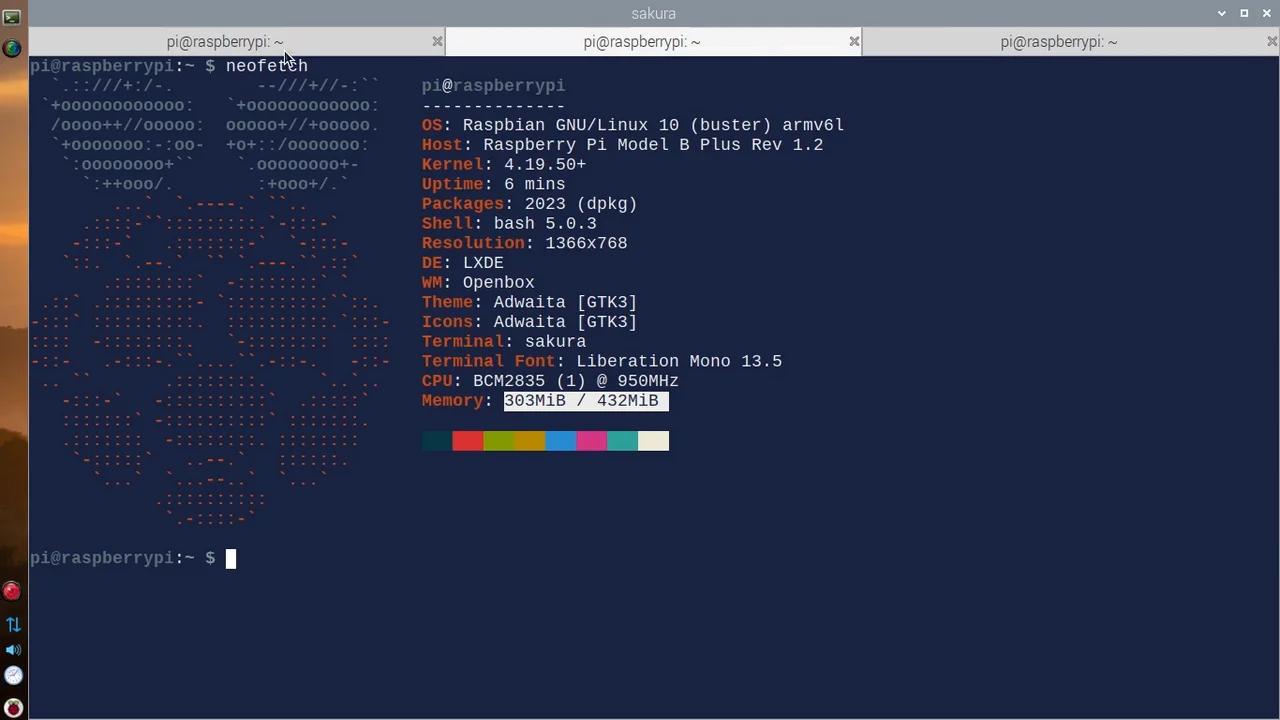
Task: Close the middle terminal tab with its X
Action: pyautogui.click(x=854, y=41)
